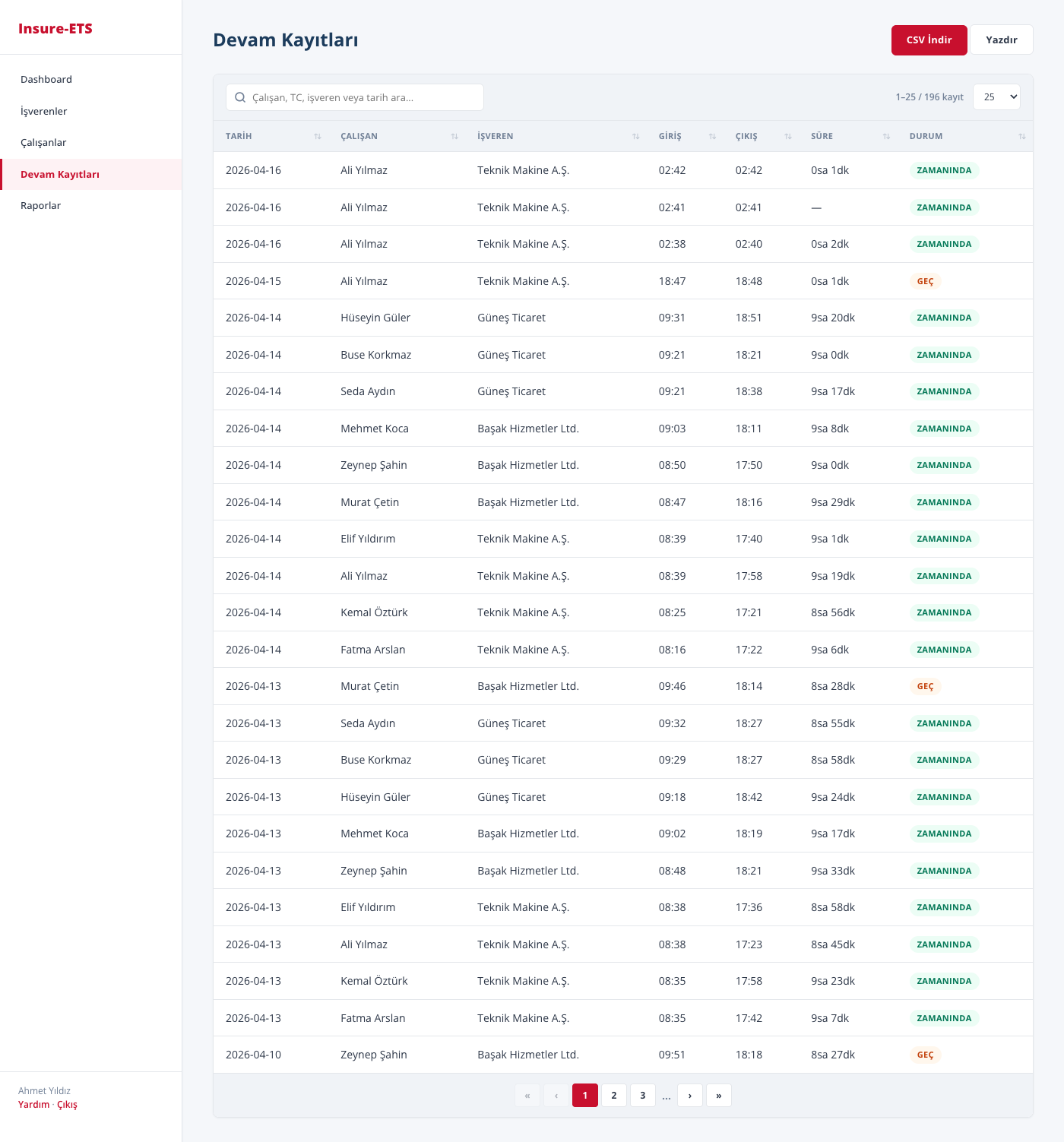
Task: Jump to last page with double chevron
Action: pos(718,1096)
